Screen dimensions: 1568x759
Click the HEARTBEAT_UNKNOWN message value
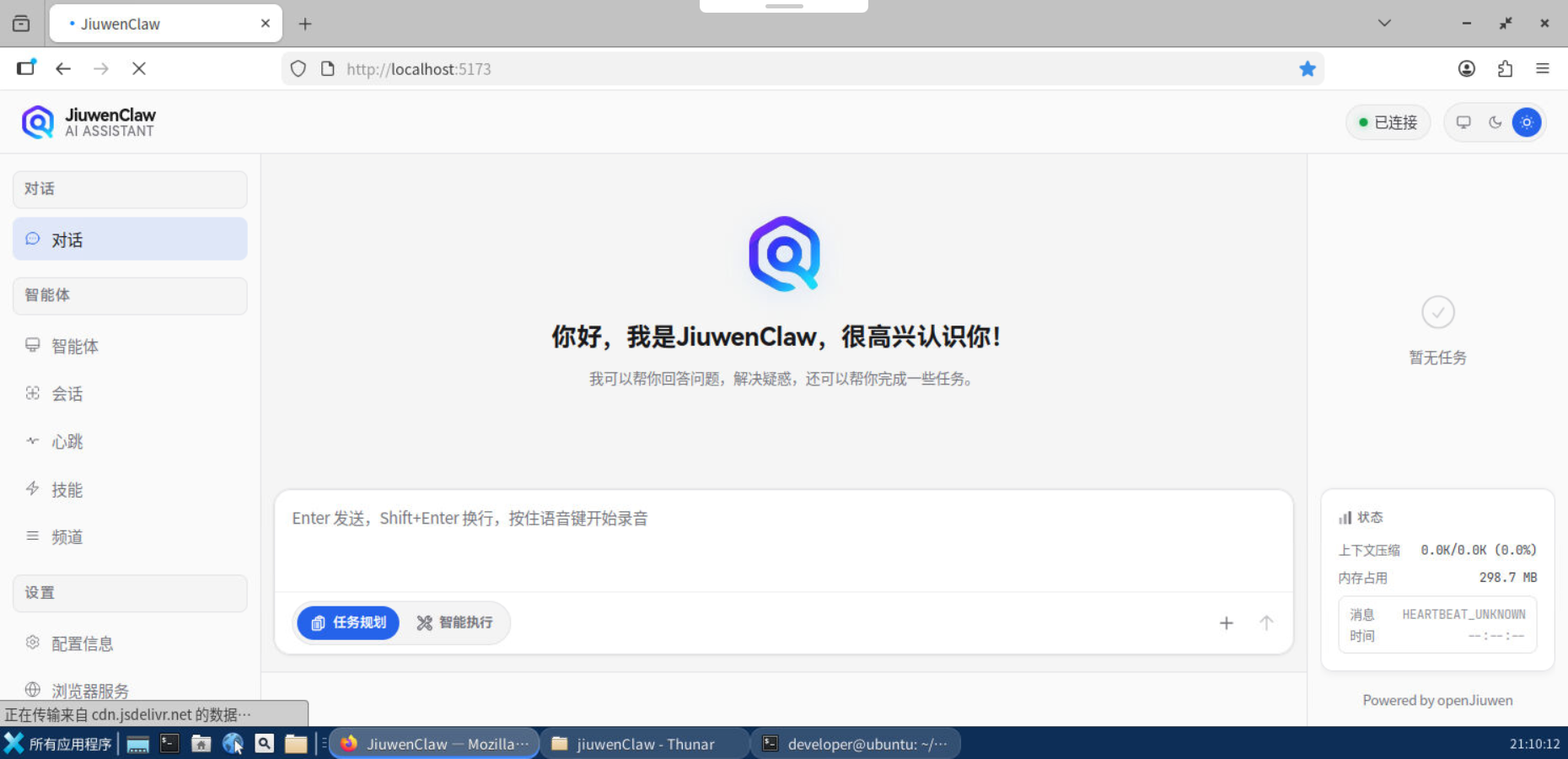1463,615
